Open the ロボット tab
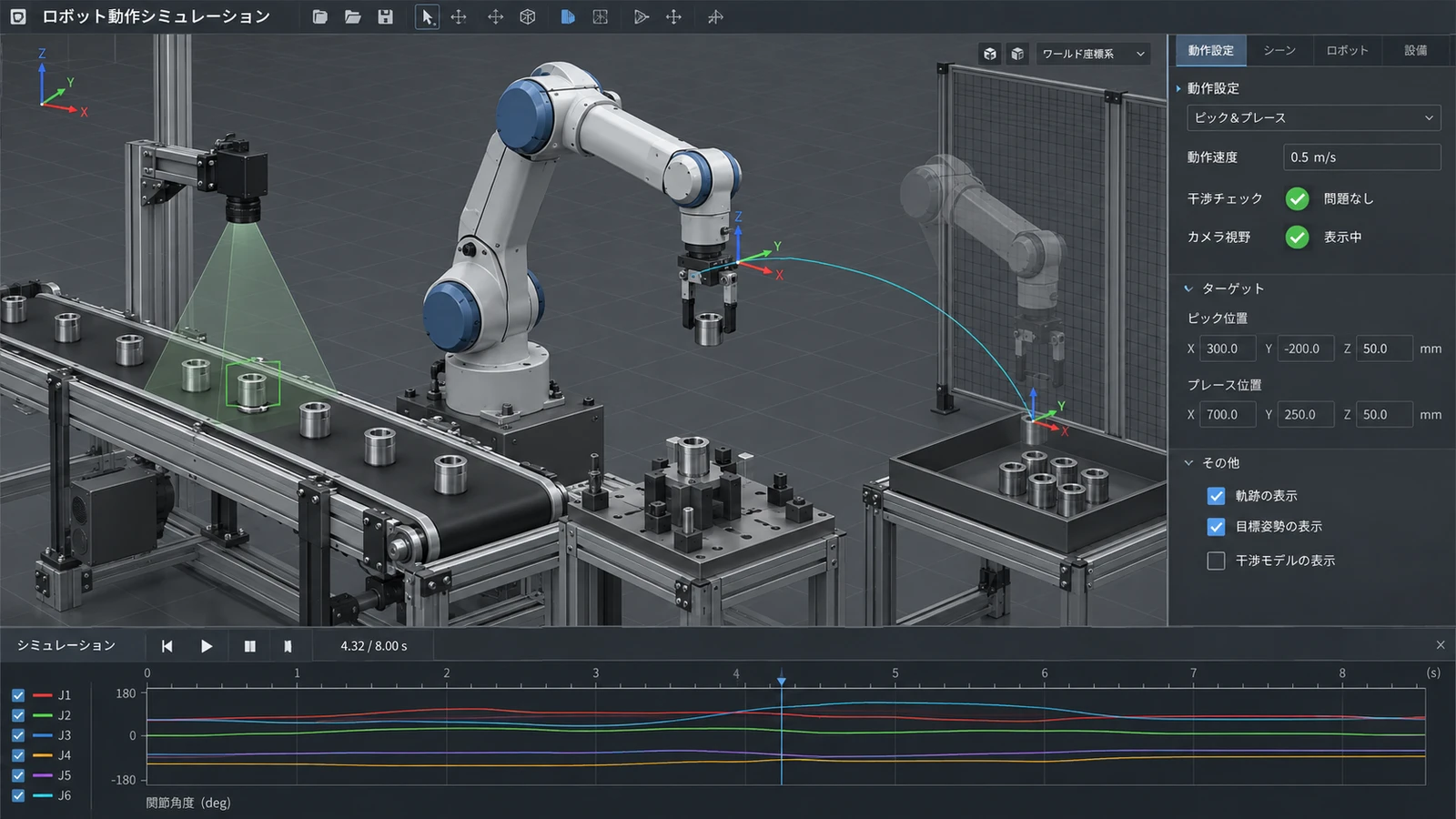 click(x=1347, y=51)
